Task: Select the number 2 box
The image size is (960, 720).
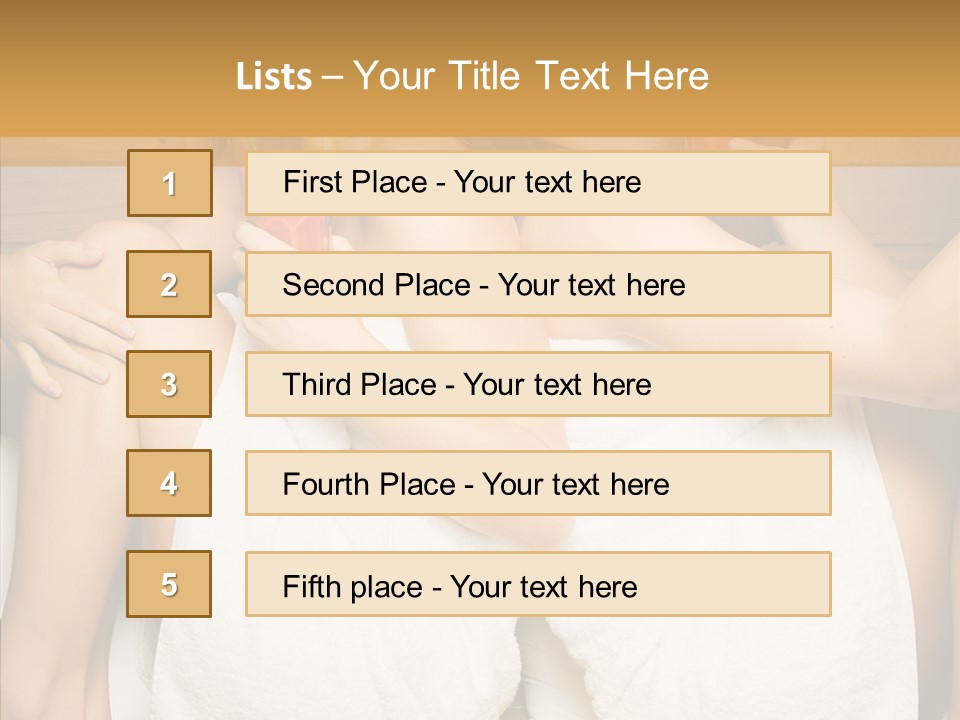Action: (x=169, y=284)
